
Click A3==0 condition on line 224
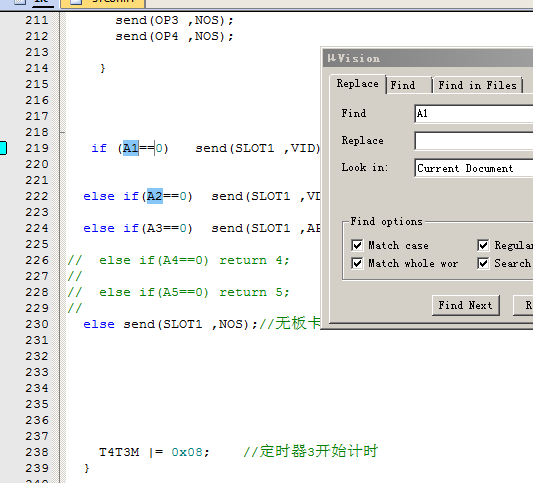[167, 228]
